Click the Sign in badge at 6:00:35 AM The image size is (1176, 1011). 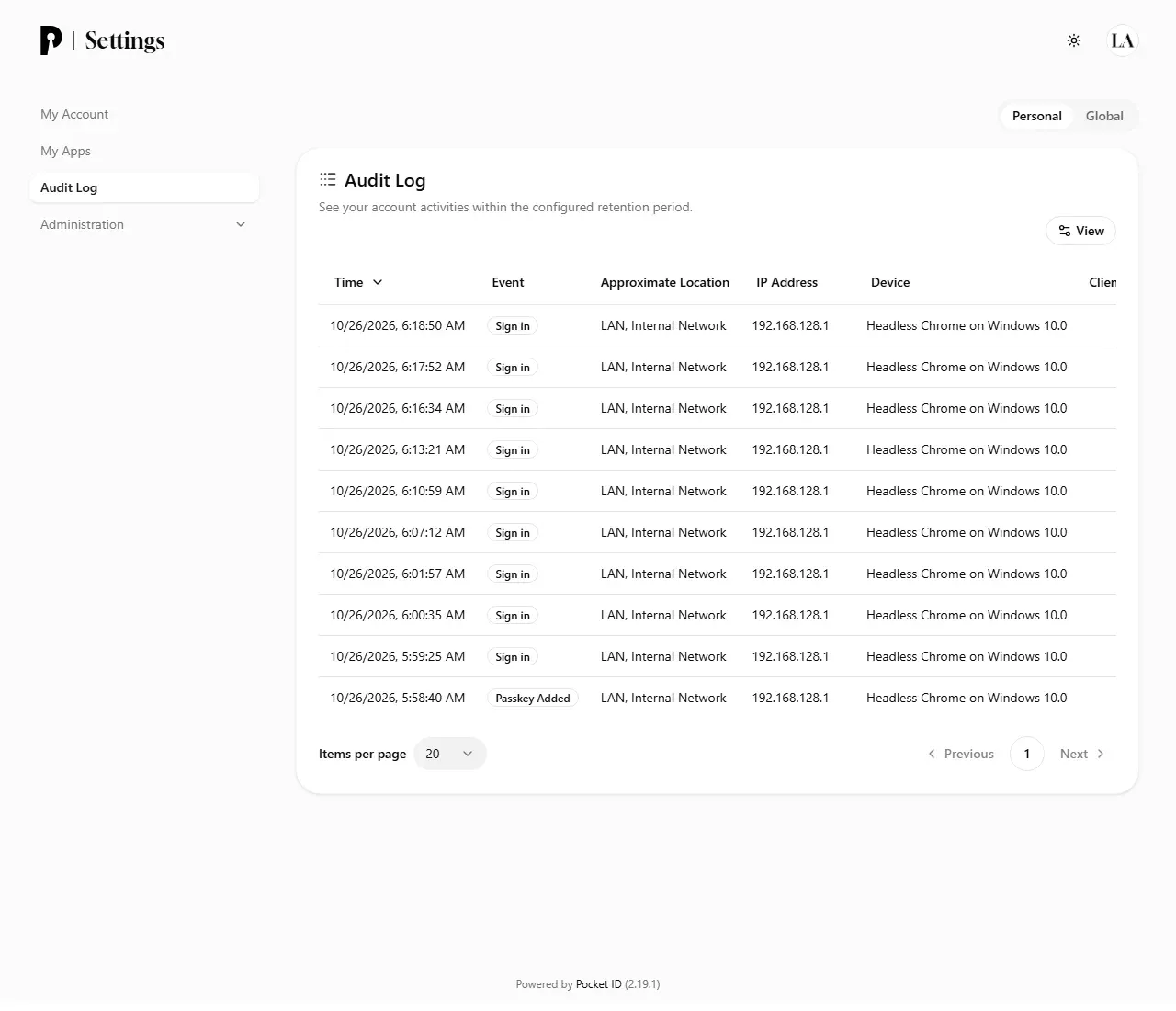click(513, 616)
